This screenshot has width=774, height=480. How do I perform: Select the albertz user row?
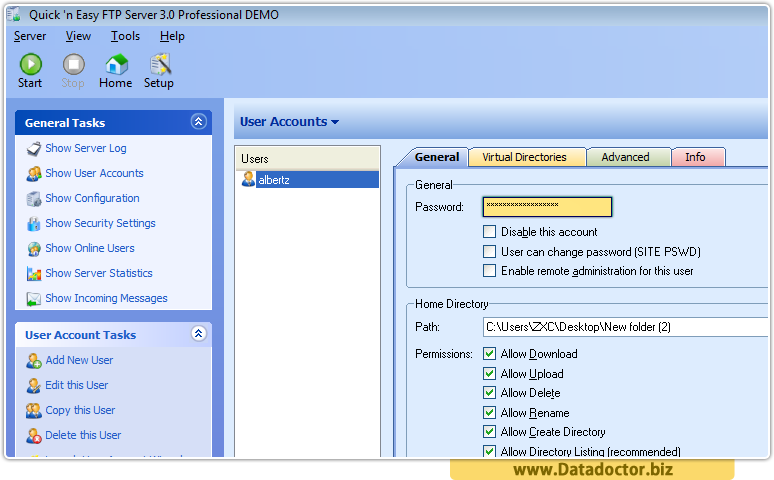(308, 179)
